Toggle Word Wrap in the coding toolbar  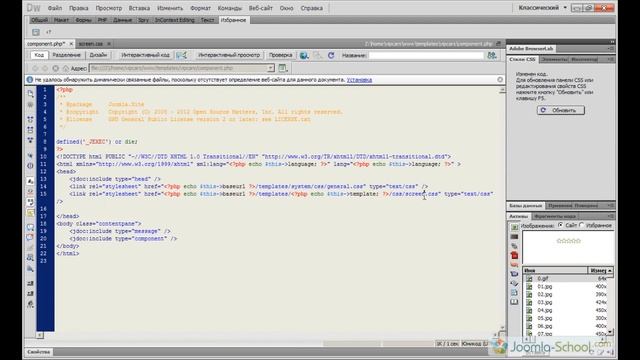(31, 202)
